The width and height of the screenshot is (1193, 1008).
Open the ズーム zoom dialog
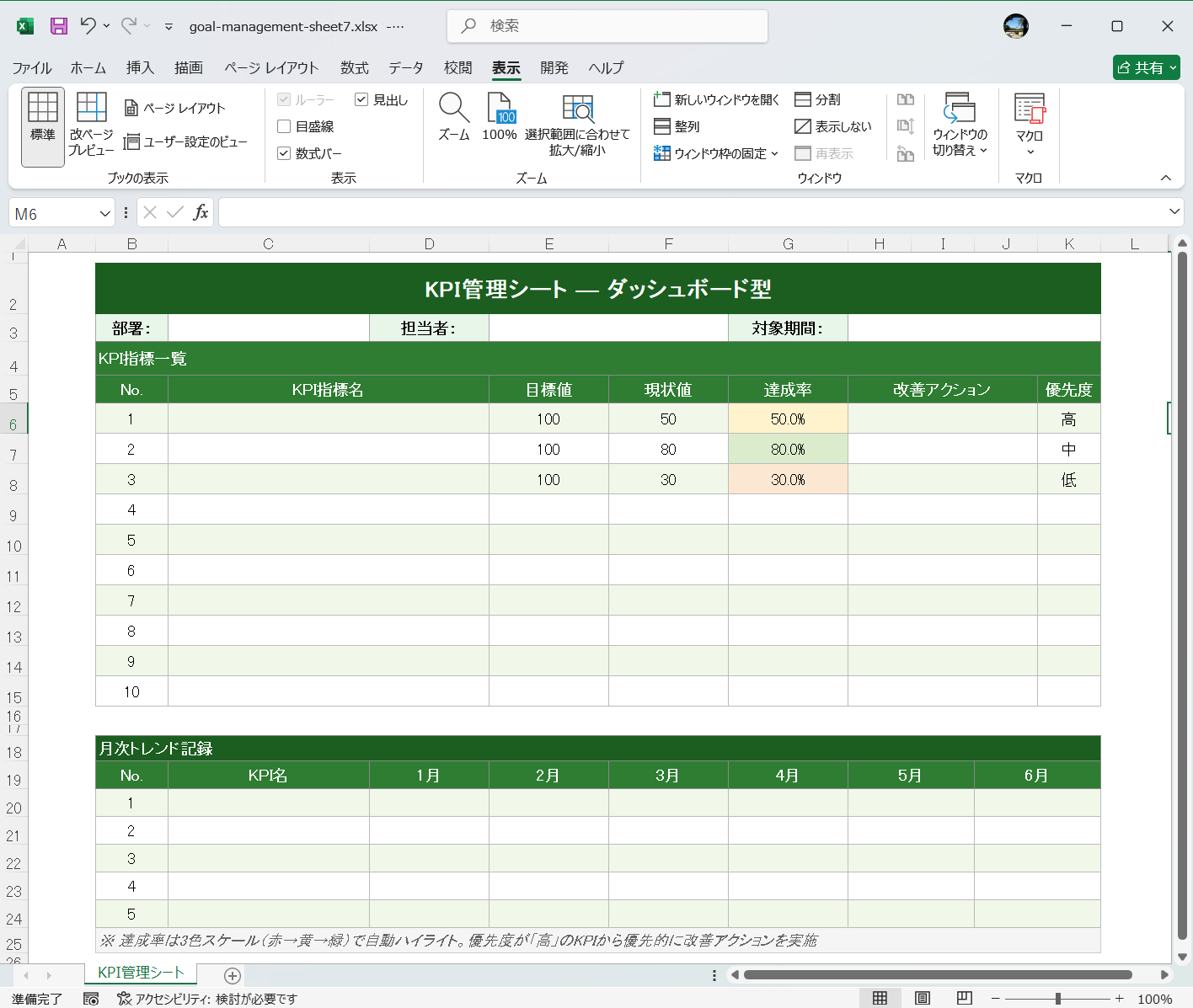coord(453,116)
